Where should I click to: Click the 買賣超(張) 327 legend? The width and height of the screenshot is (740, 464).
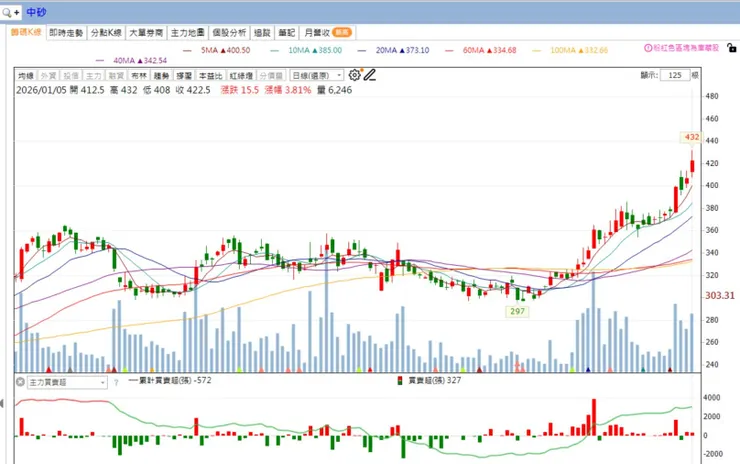click(434, 380)
